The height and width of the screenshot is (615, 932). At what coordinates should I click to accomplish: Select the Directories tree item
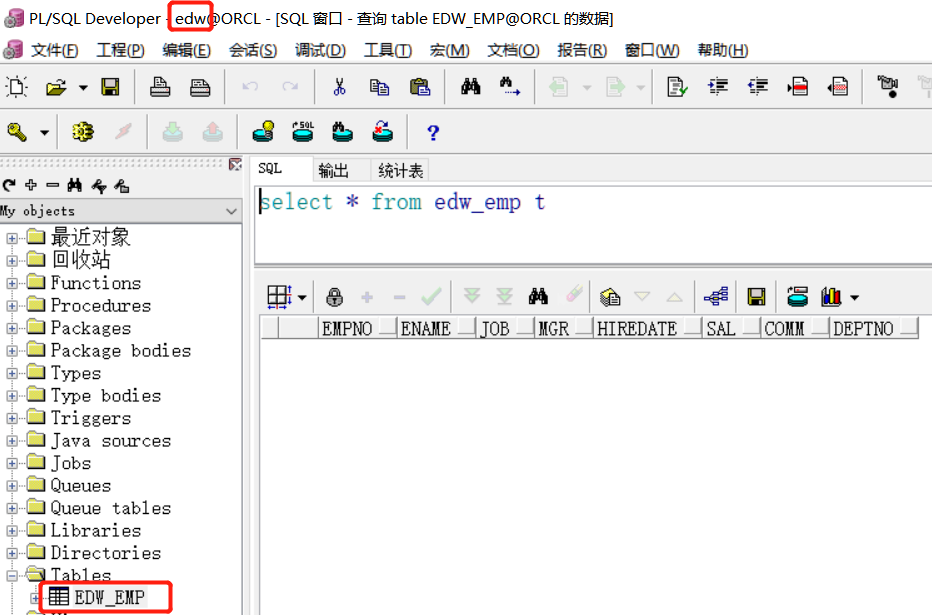click(106, 553)
